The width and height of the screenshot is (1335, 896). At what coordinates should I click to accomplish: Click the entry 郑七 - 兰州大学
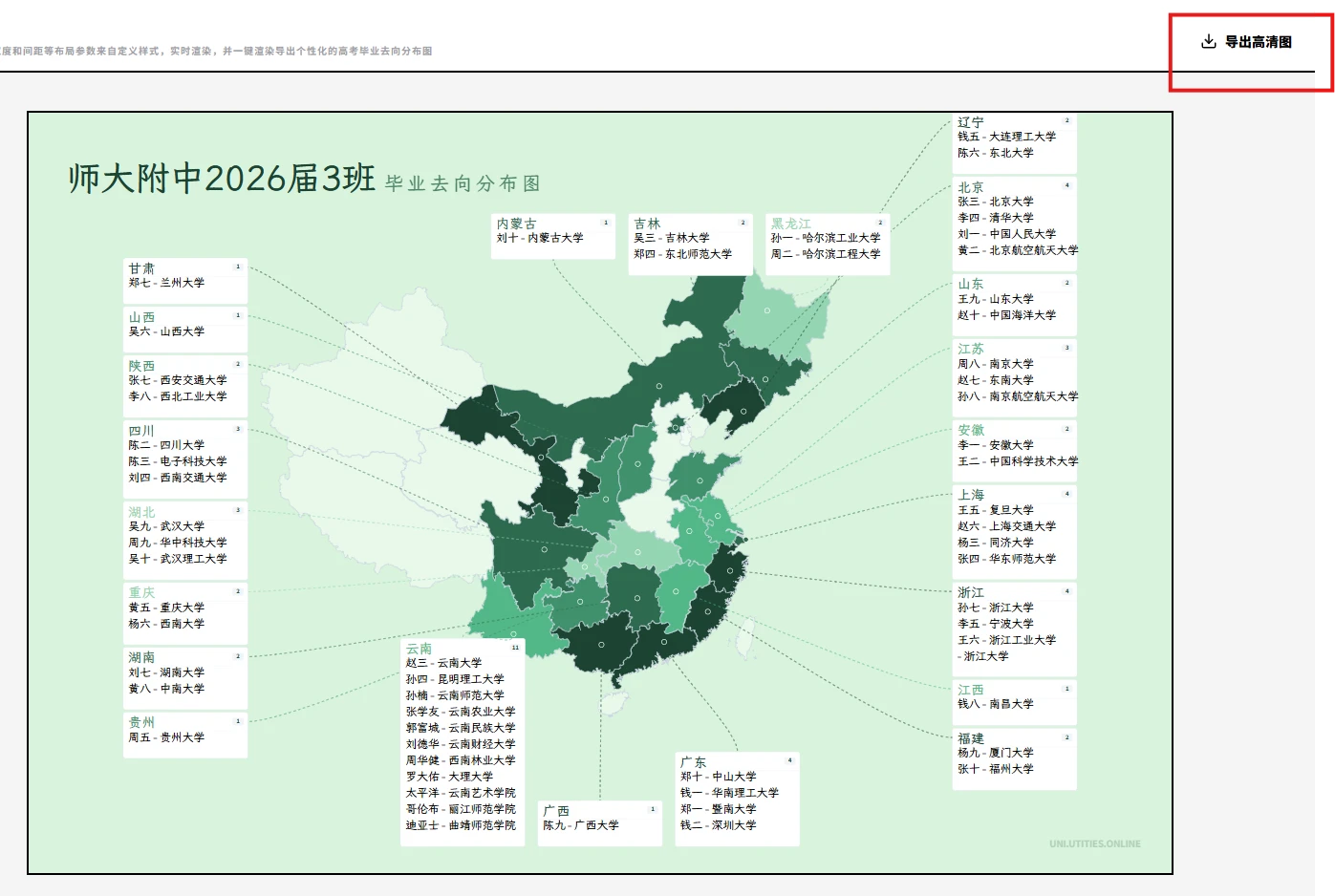point(166,283)
